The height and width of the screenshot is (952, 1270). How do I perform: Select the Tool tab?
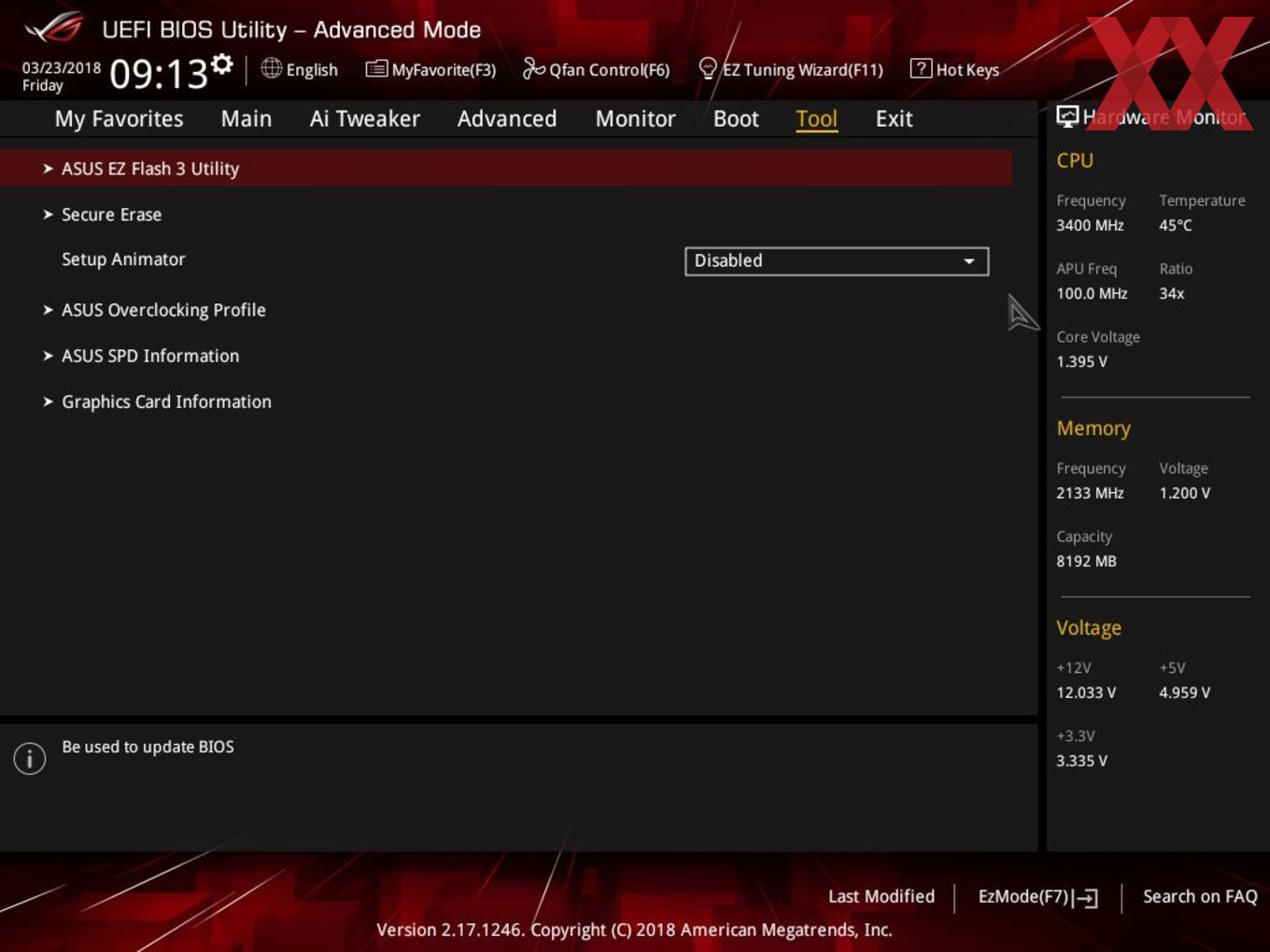tap(816, 119)
